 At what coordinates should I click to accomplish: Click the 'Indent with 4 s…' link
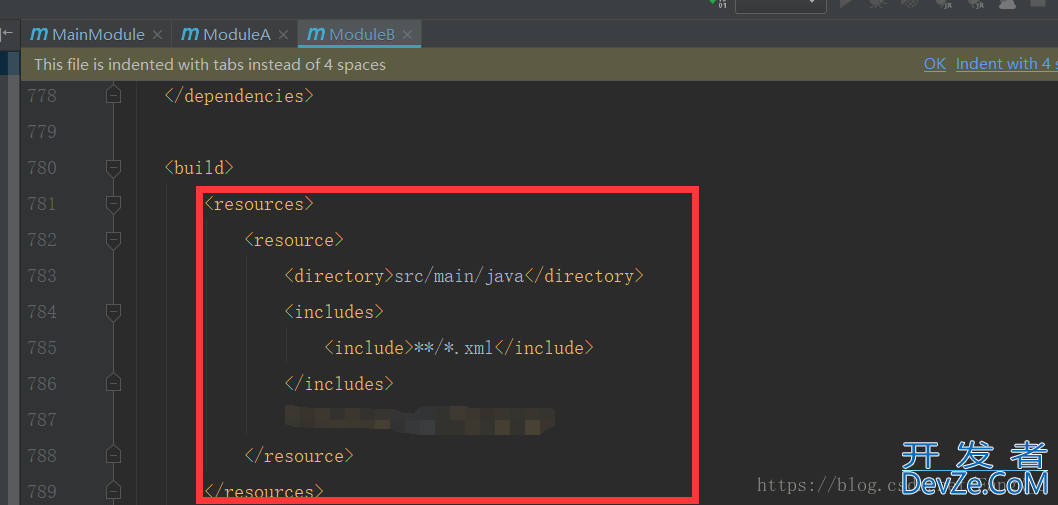pyautogui.click(x=1007, y=64)
